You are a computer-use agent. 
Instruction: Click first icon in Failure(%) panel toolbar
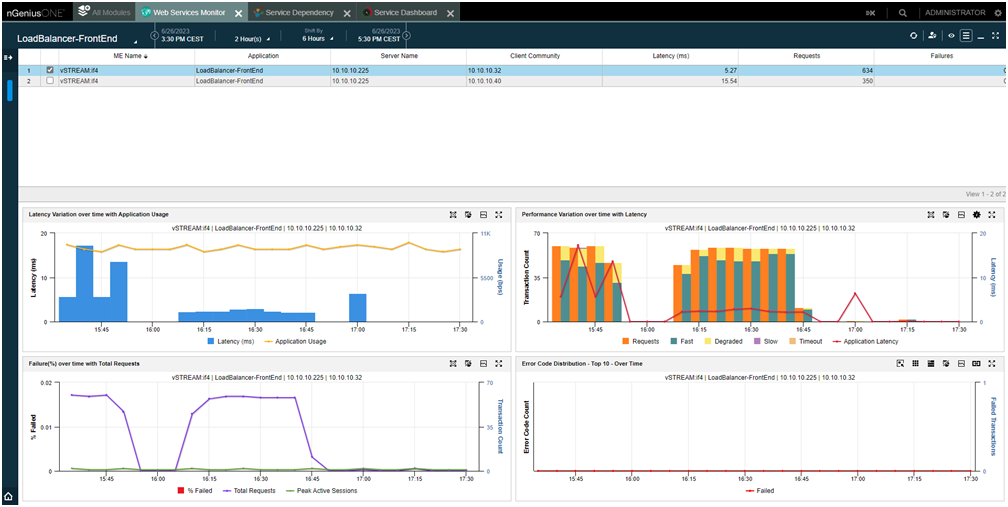click(x=453, y=364)
